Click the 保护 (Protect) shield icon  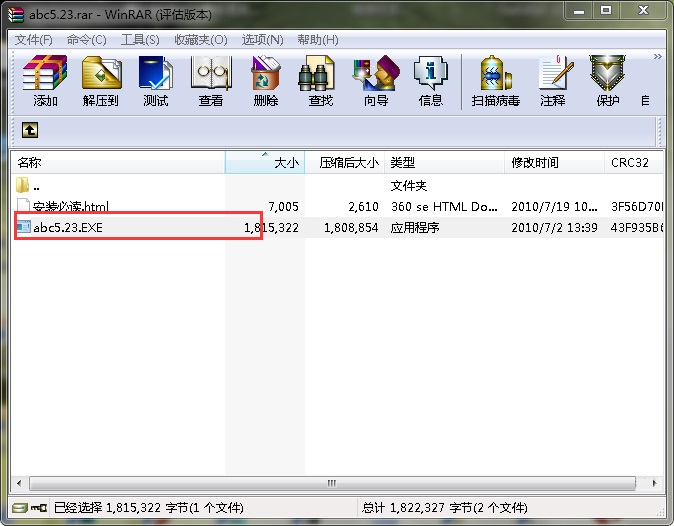tap(607, 80)
